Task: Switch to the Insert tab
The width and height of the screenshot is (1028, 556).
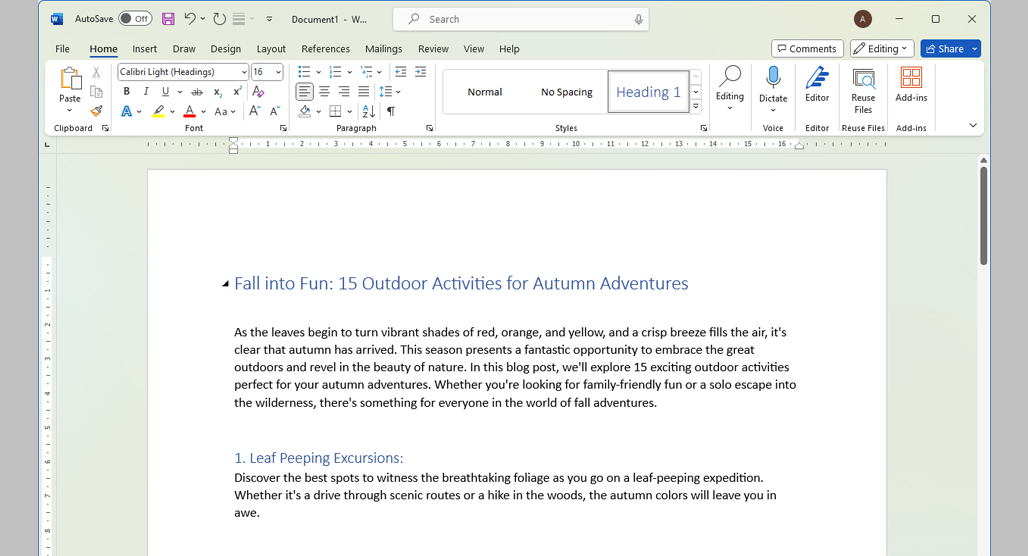Action: pos(144,49)
